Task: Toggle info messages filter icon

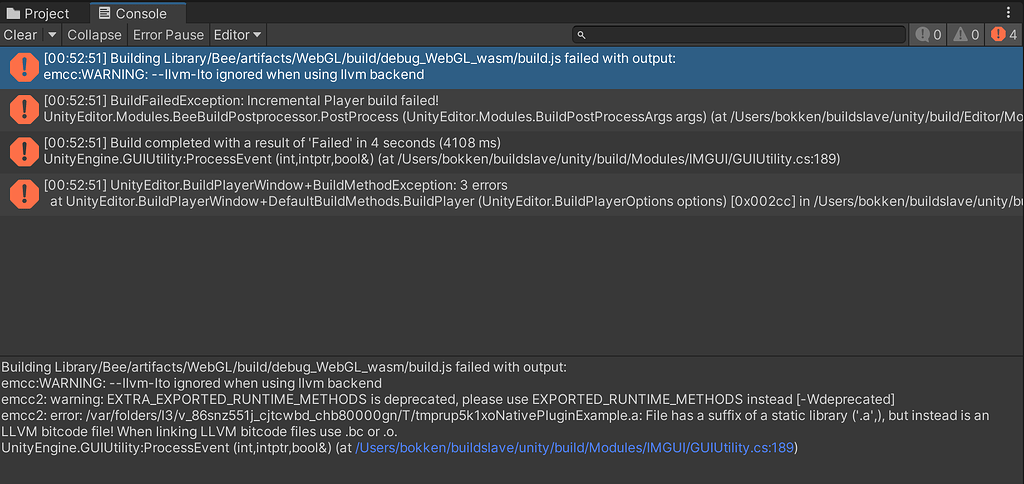Action: click(x=928, y=35)
